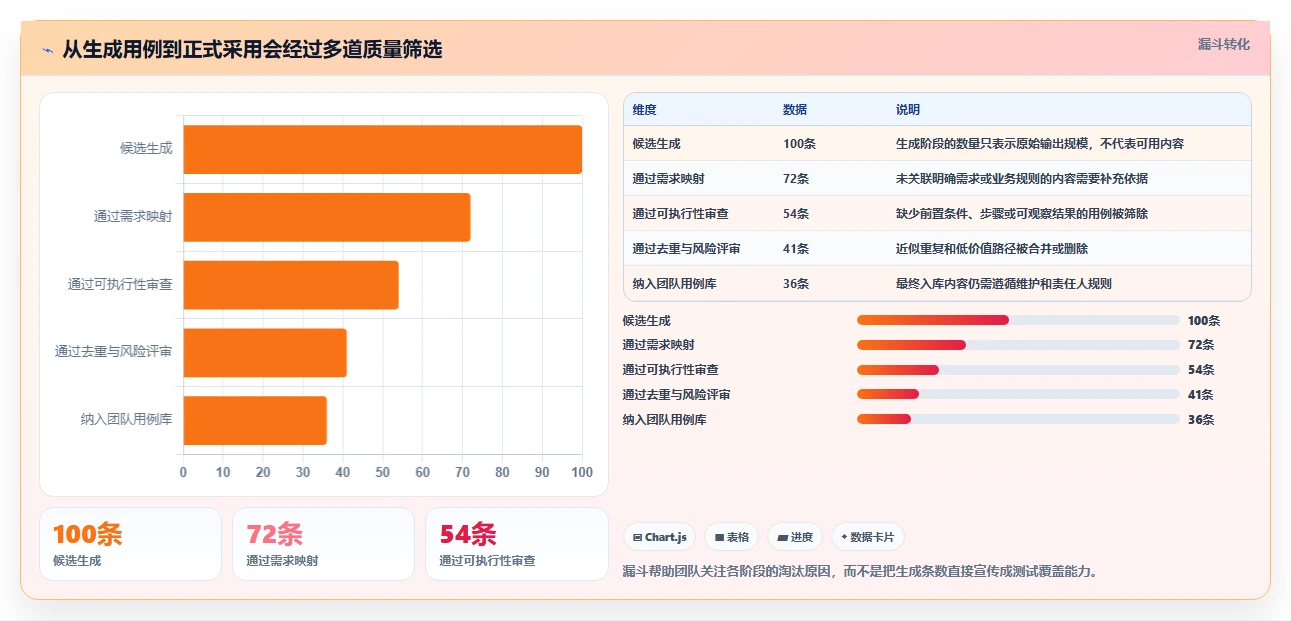Select the 通过可执行性审查 bar in the chart
1291x621 pixels.
291,285
